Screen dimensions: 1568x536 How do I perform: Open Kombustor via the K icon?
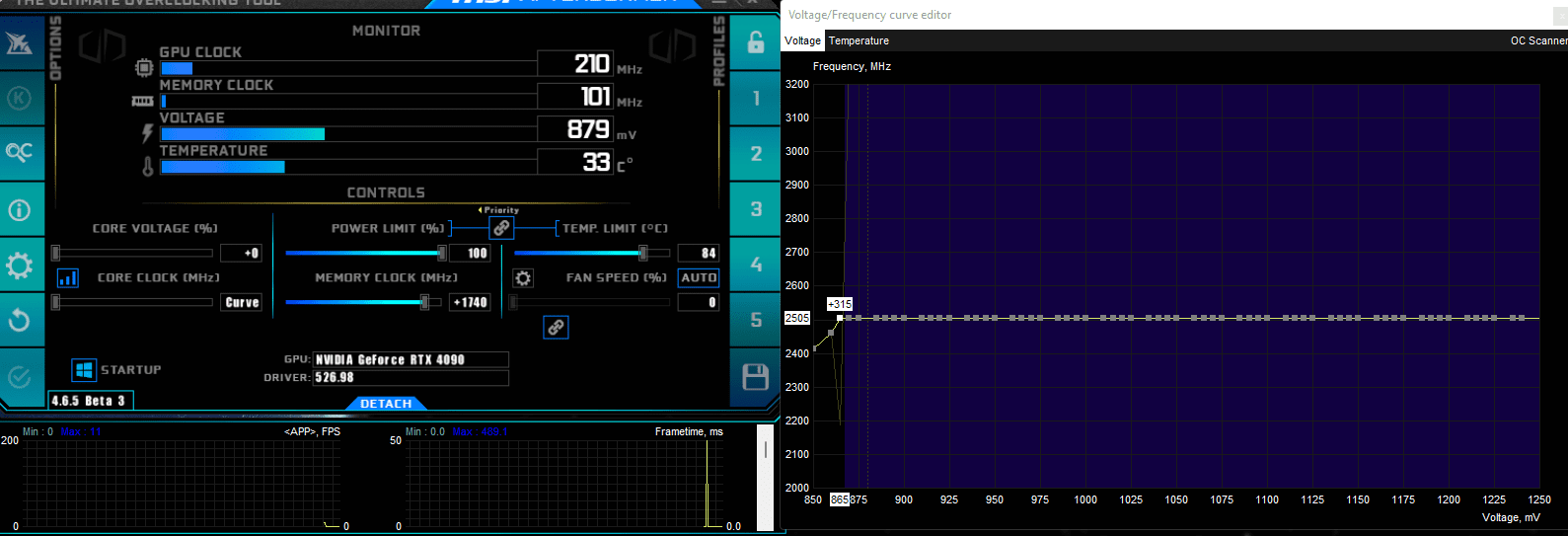click(x=21, y=98)
